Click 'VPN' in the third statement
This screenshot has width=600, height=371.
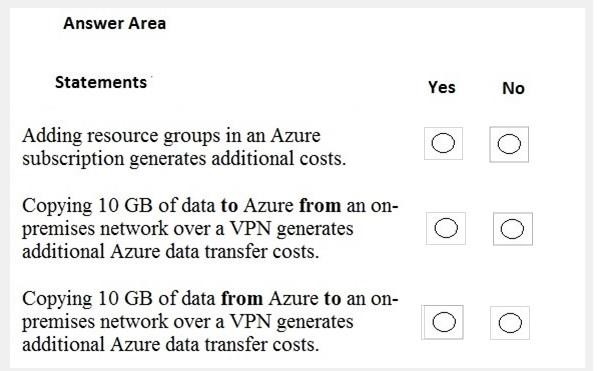[250, 322]
